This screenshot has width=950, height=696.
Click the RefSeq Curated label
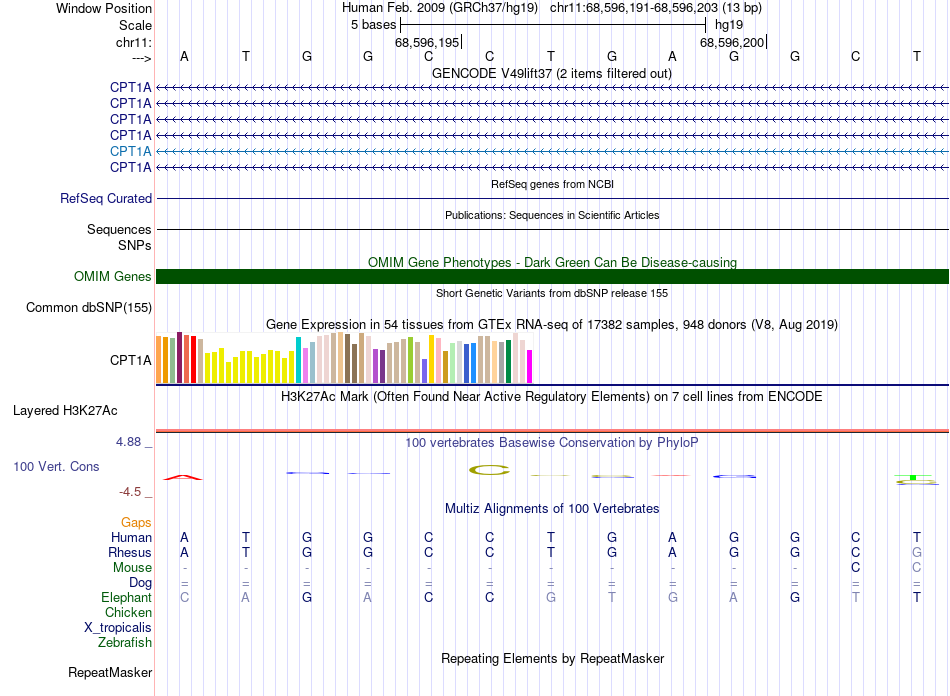pyautogui.click(x=106, y=199)
